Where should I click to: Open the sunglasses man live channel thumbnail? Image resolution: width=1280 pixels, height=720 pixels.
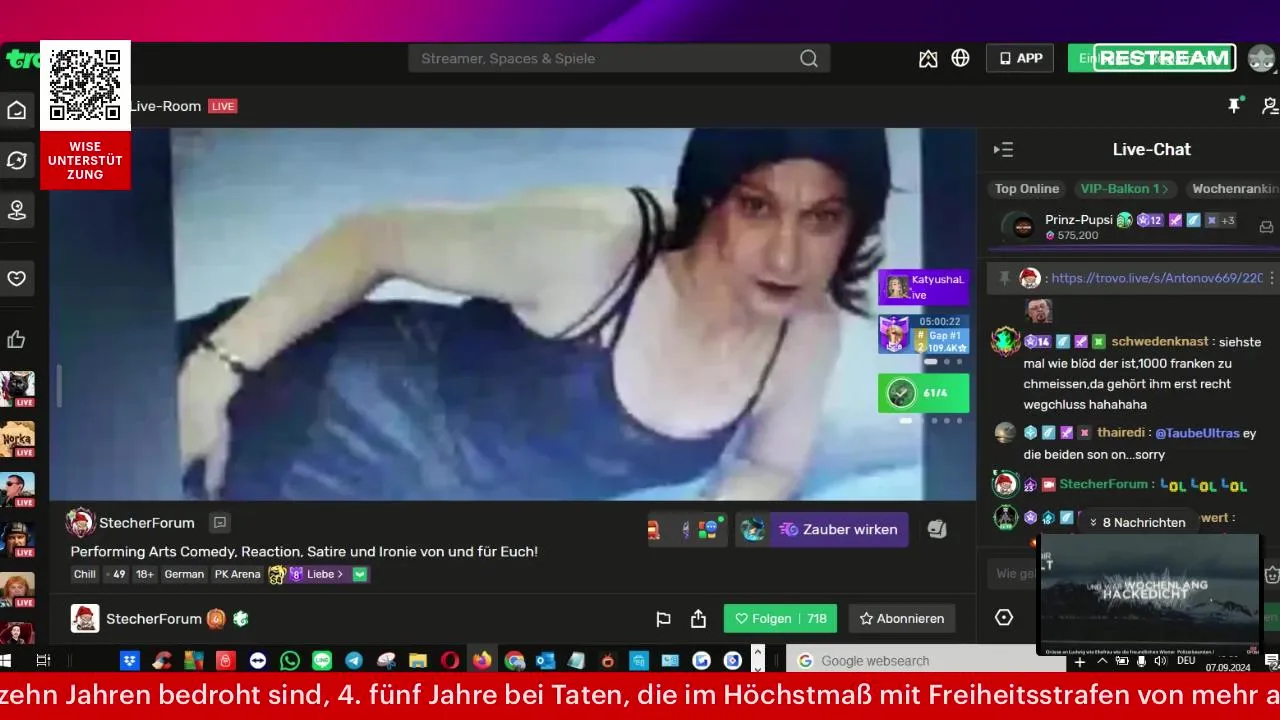17,488
